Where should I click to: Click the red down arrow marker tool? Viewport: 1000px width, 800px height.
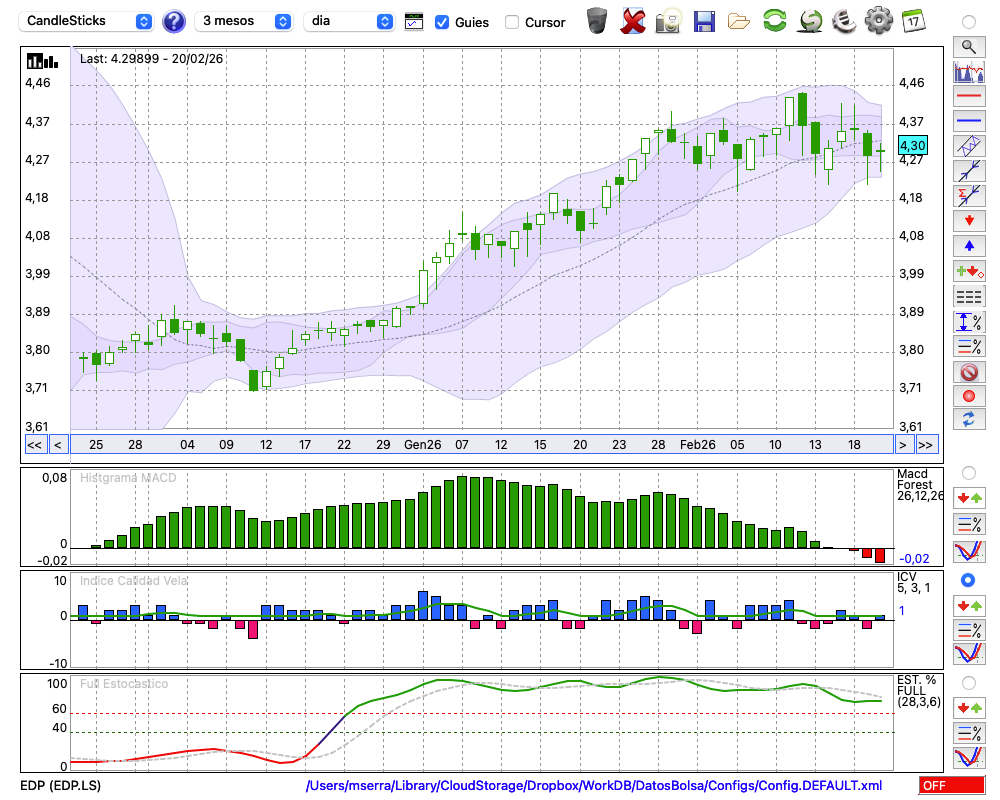pos(969,221)
